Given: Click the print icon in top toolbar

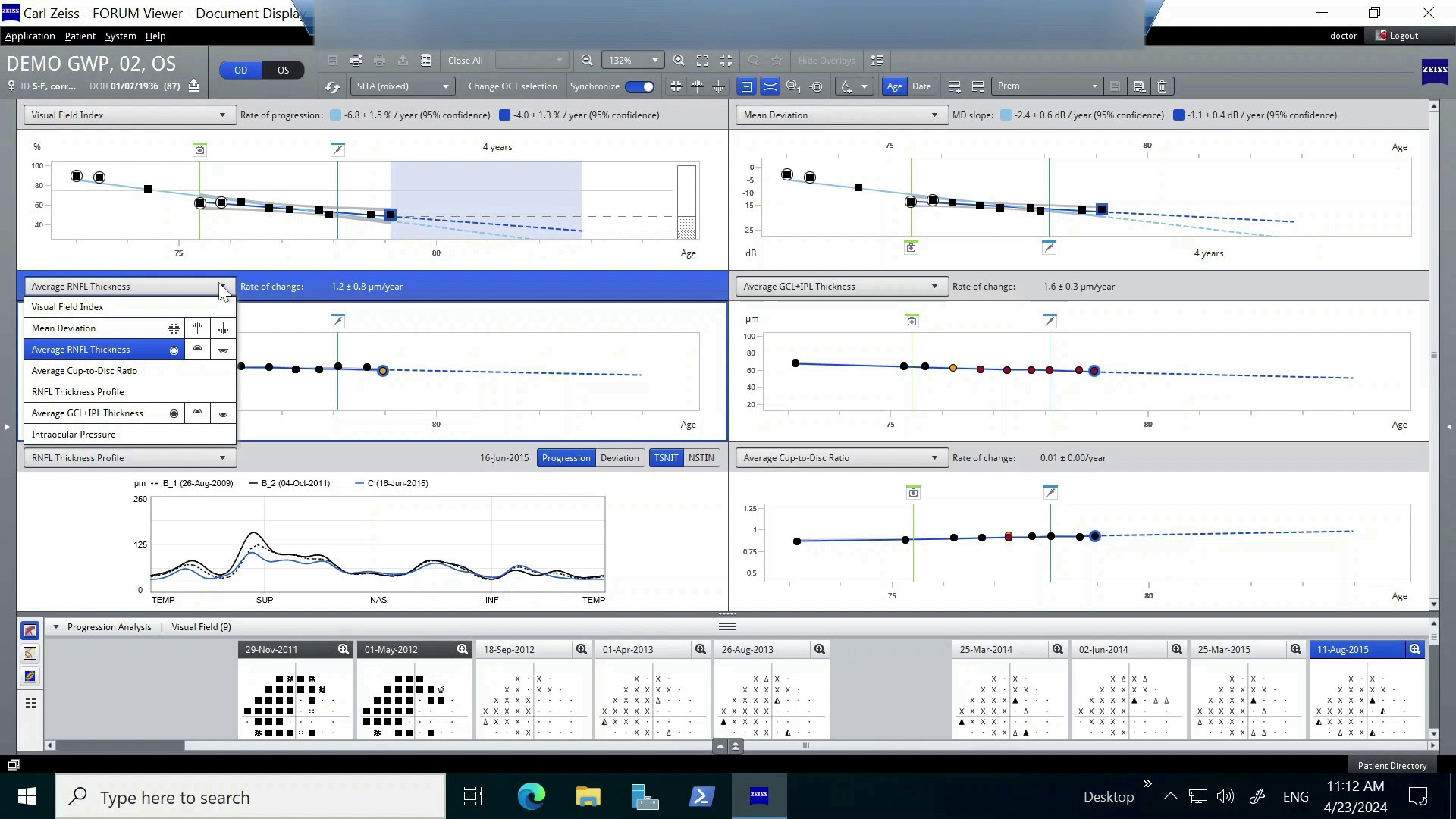Looking at the screenshot, I should (356, 61).
